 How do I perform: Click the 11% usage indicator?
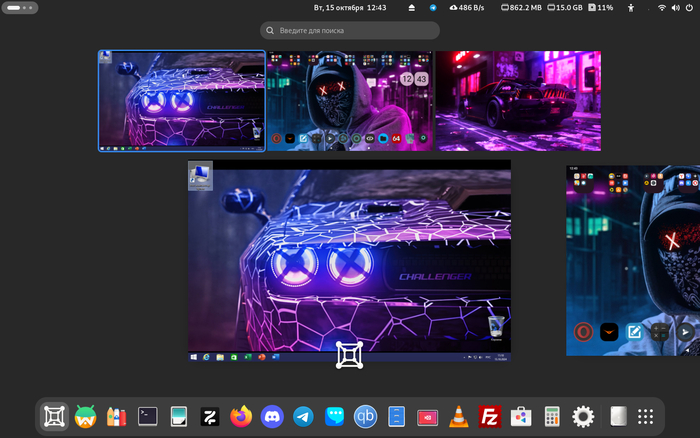coord(600,8)
